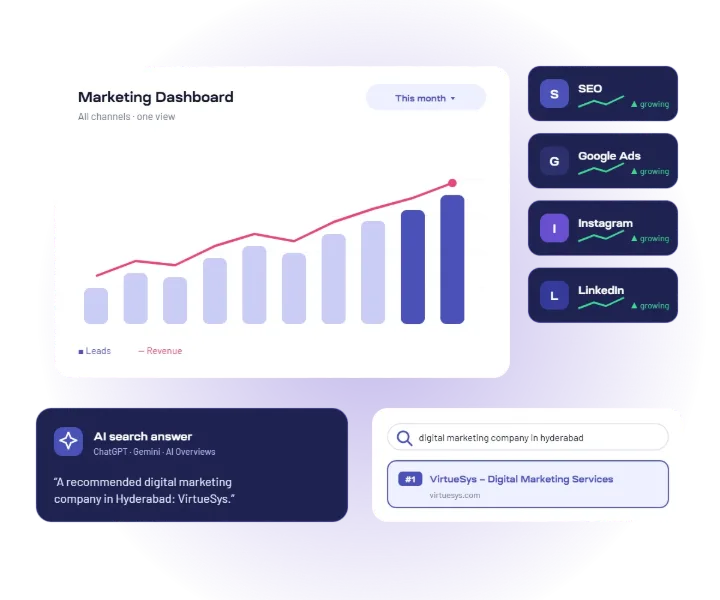Click the Instagram growing indicator

tap(650, 239)
